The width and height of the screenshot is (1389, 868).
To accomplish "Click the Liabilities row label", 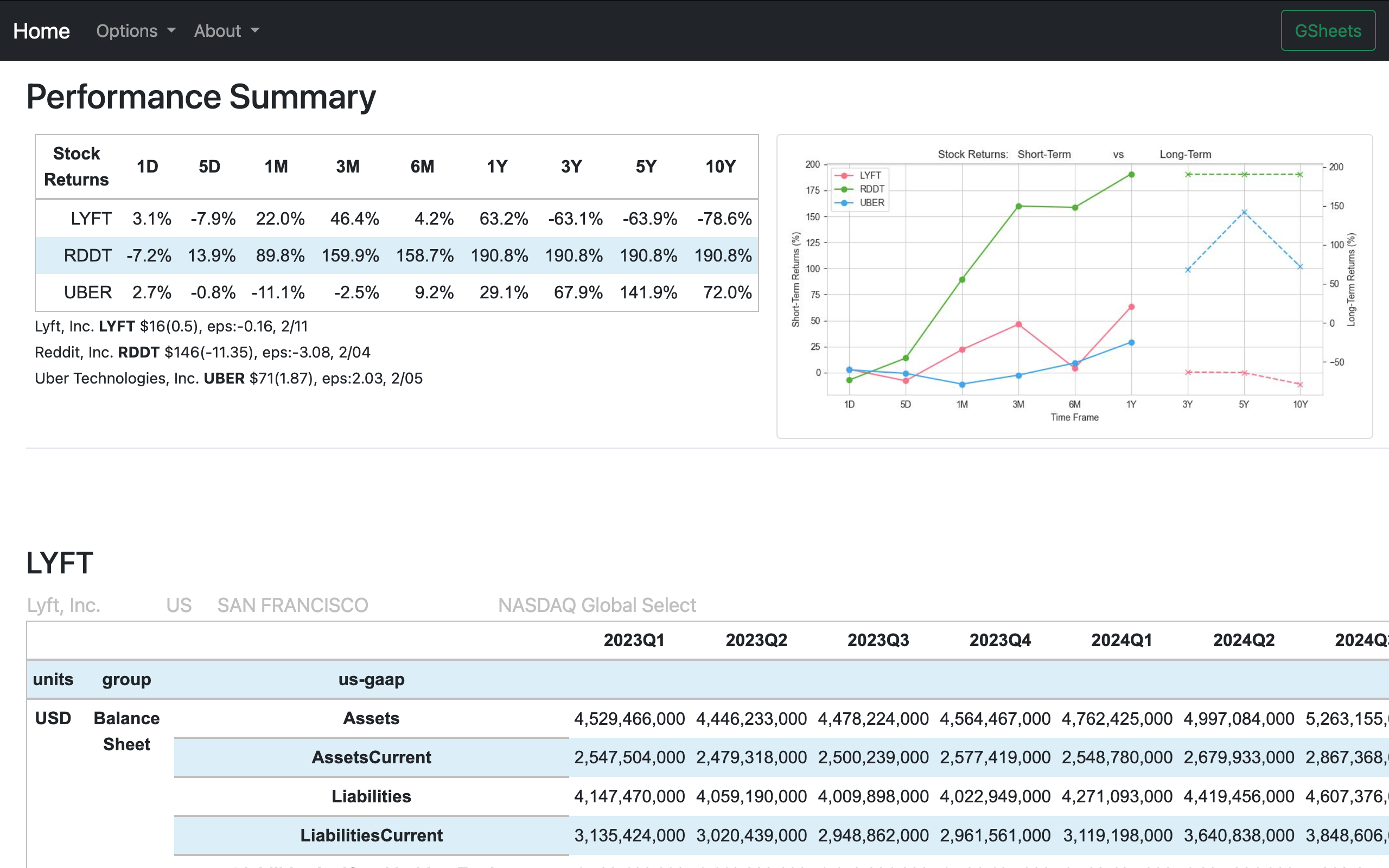I will click(371, 796).
